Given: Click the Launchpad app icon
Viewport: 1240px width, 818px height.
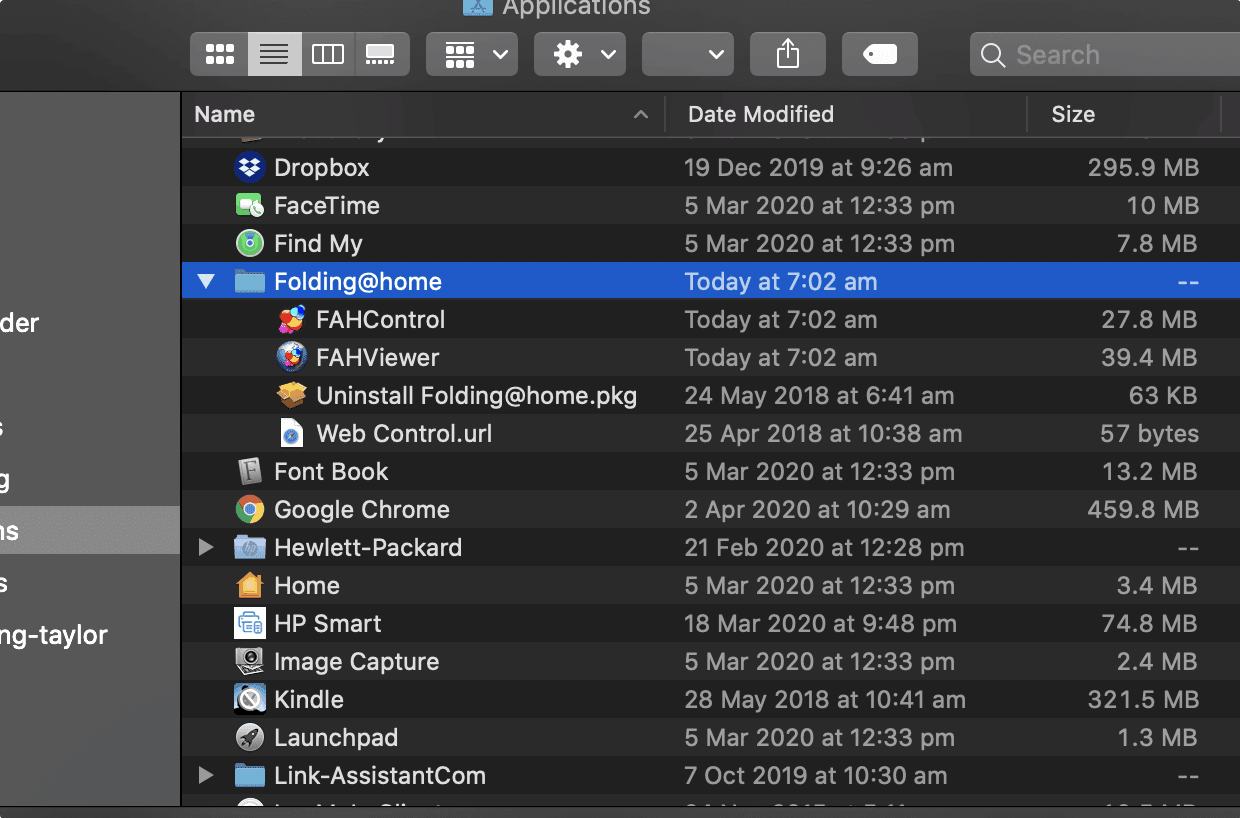Looking at the screenshot, I should click(249, 737).
